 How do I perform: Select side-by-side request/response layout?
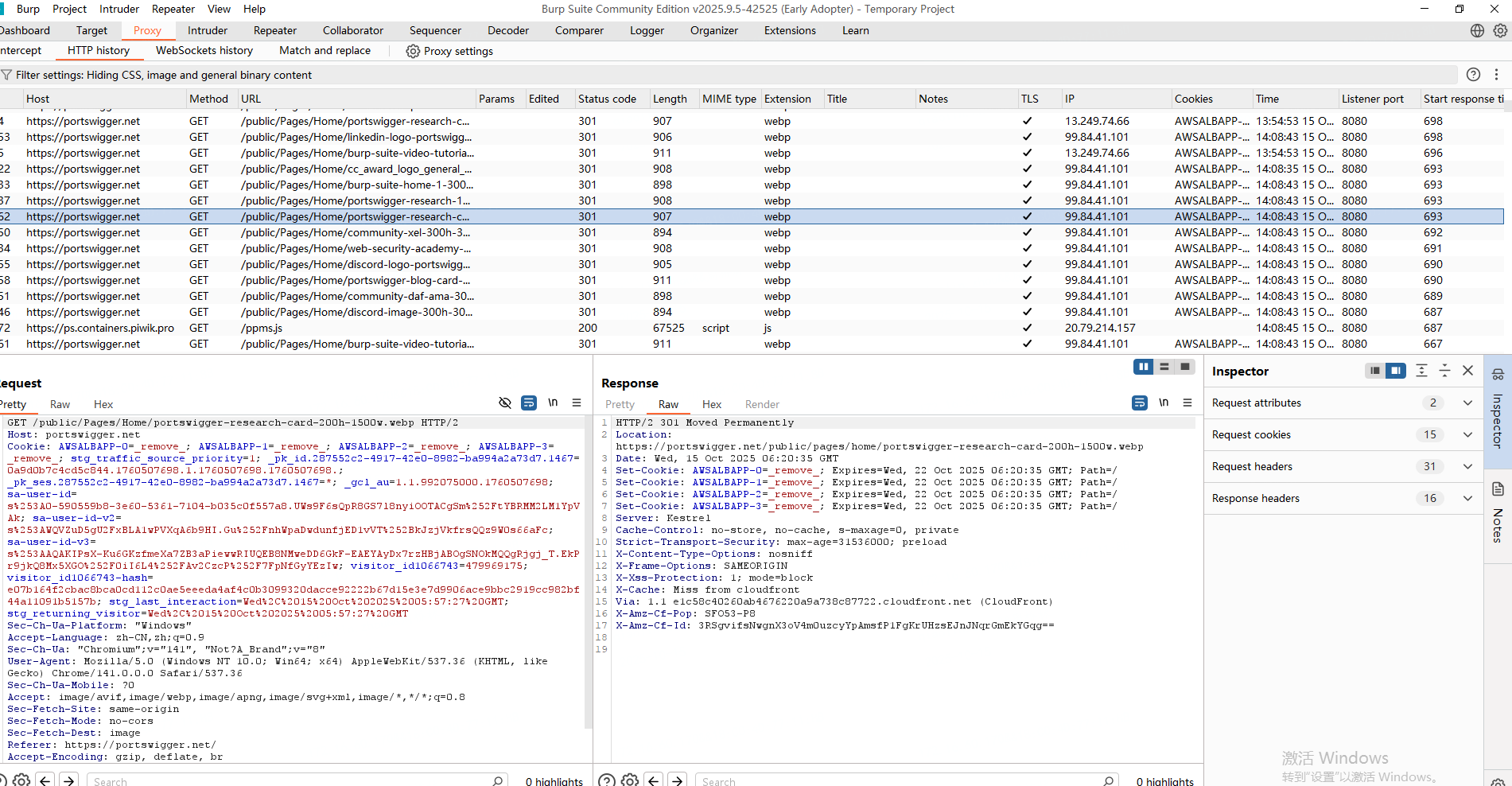tap(1144, 367)
